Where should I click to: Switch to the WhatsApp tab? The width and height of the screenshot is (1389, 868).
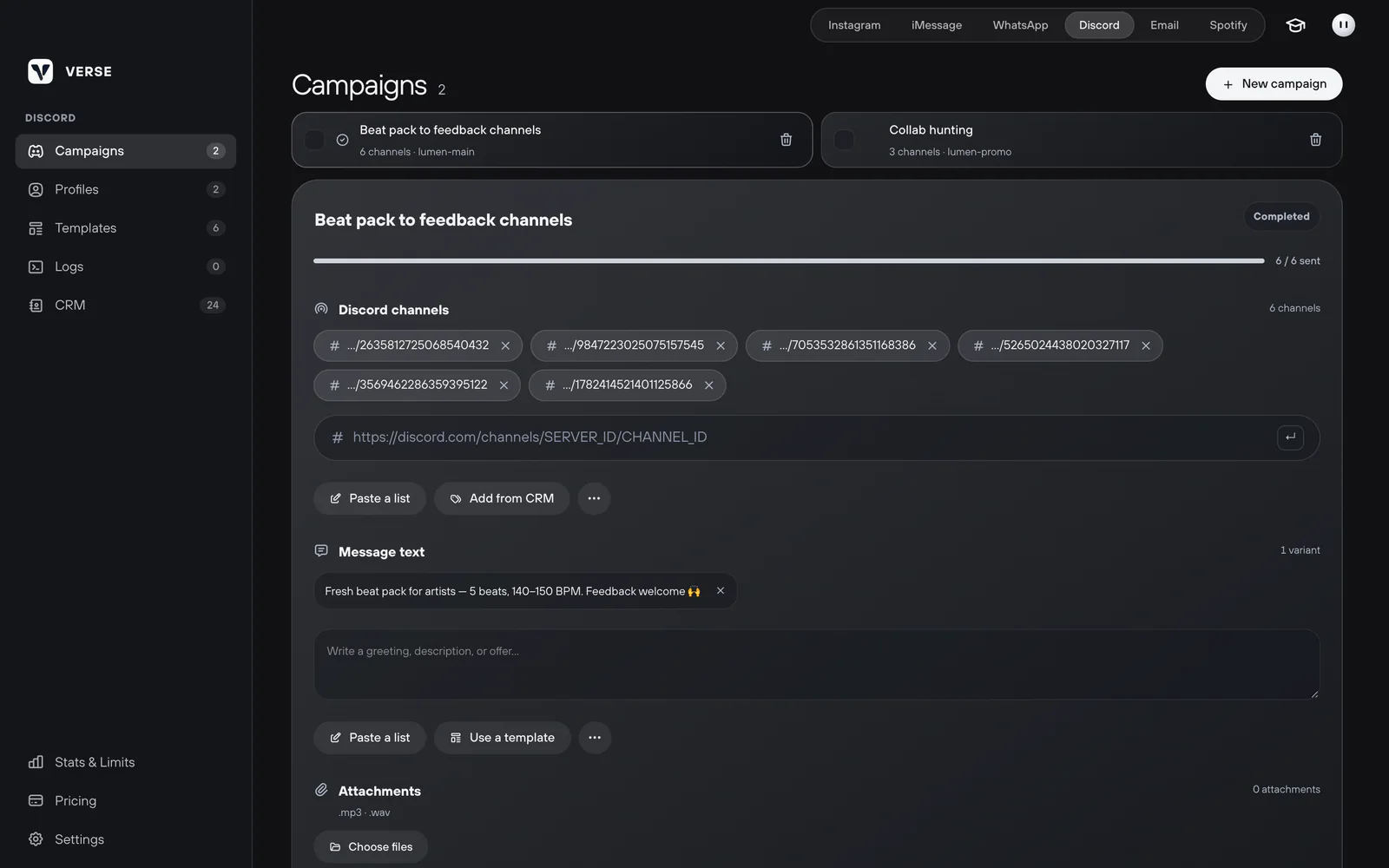tap(1020, 25)
